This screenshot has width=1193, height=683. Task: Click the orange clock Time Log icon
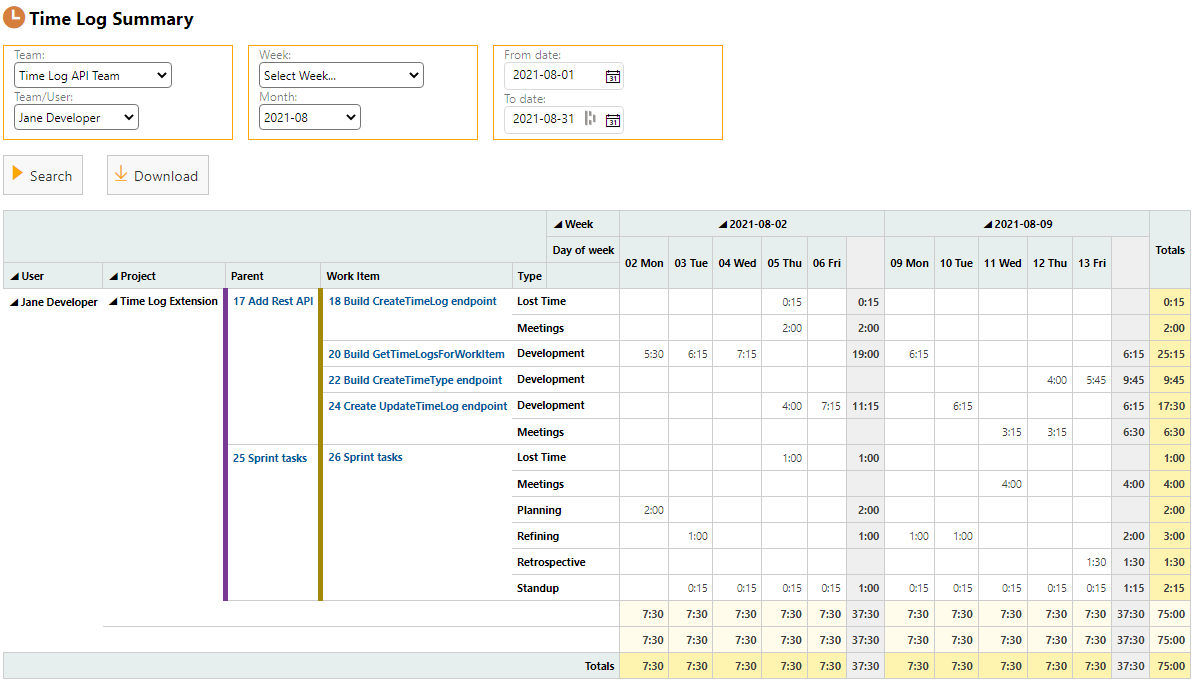pyautogui.click(x=14, y=18)
